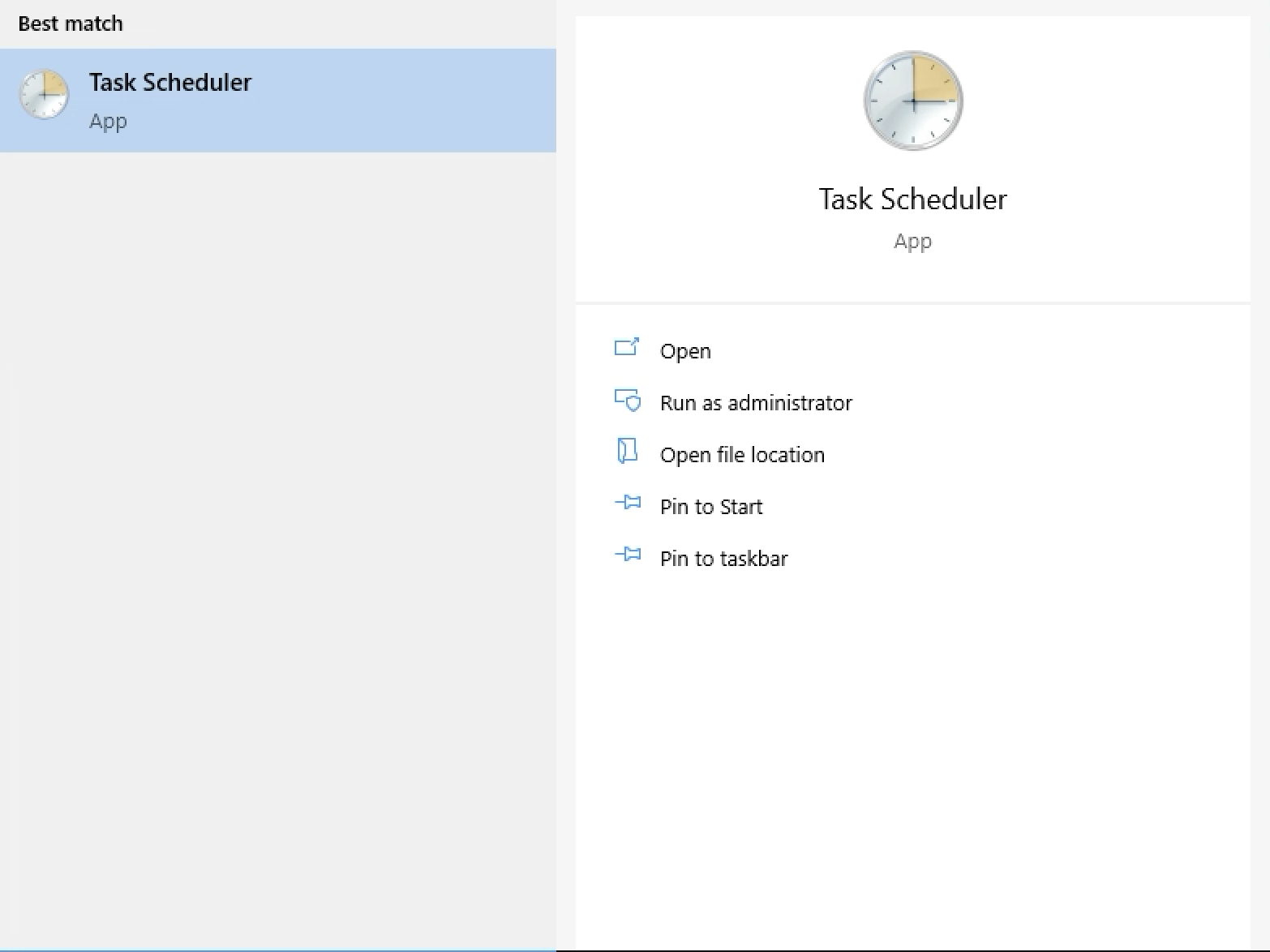This screenshot has height=952, width=1270.
Task: Click the Pin to taskbar pin icon
Action: click(627, 555)
